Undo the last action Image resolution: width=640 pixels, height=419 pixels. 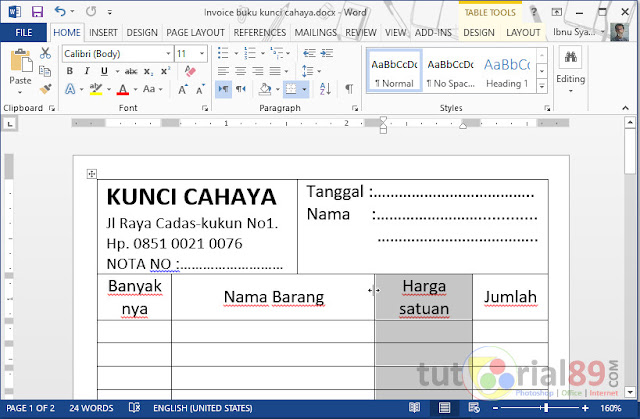coord(60,11)
